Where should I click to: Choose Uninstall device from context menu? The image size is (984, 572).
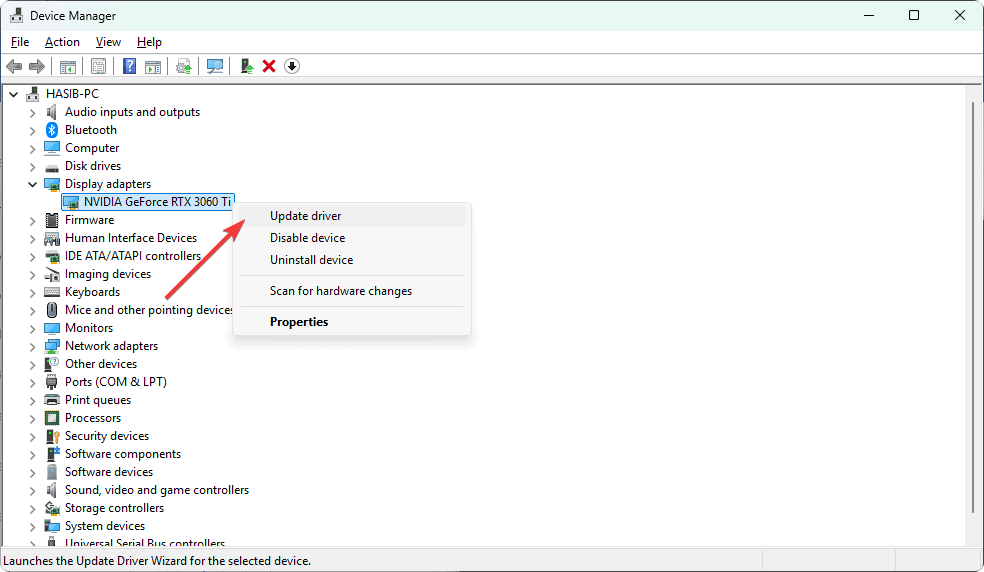[352, 260]
